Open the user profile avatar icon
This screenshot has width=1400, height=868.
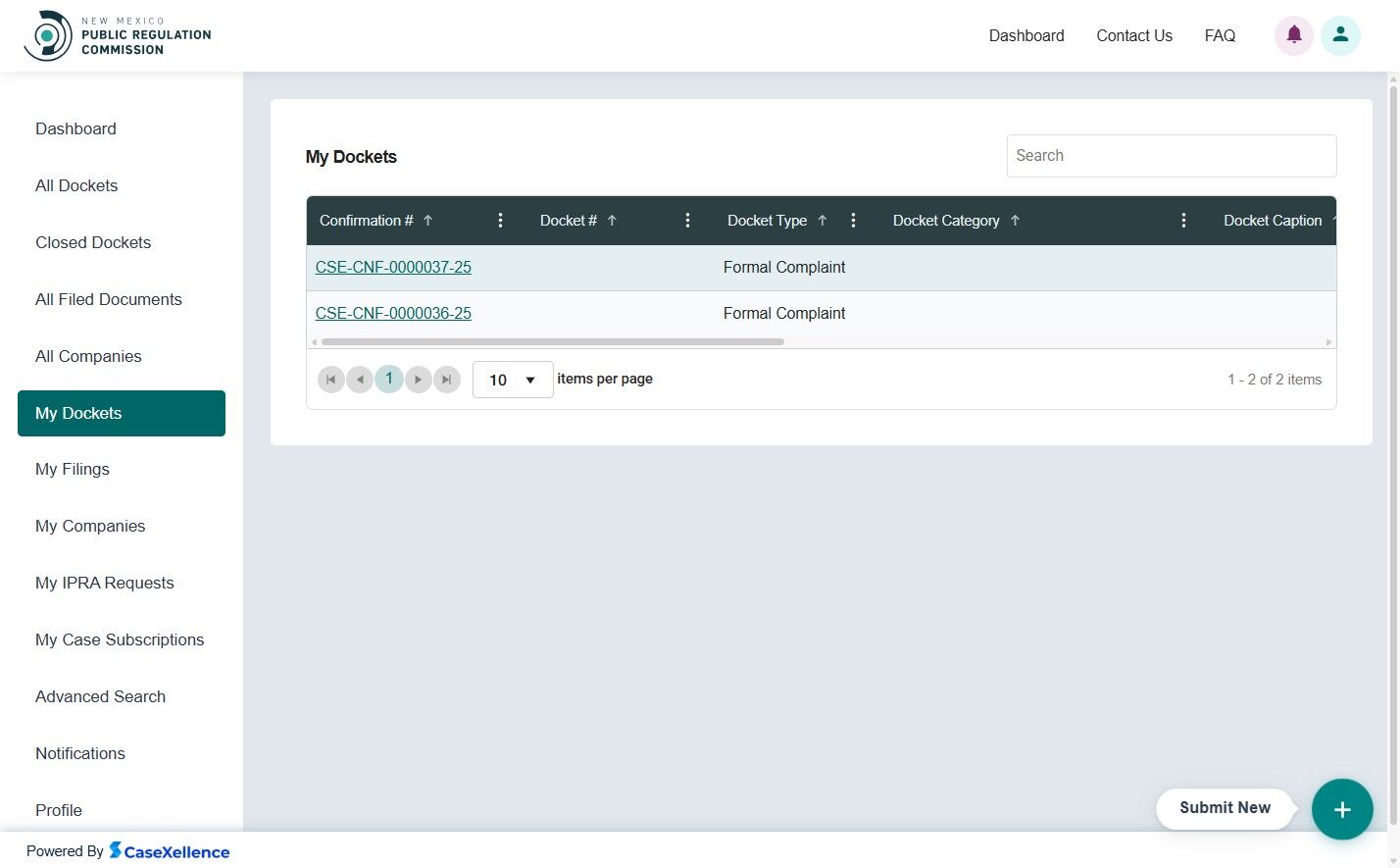click(1340, 35)
